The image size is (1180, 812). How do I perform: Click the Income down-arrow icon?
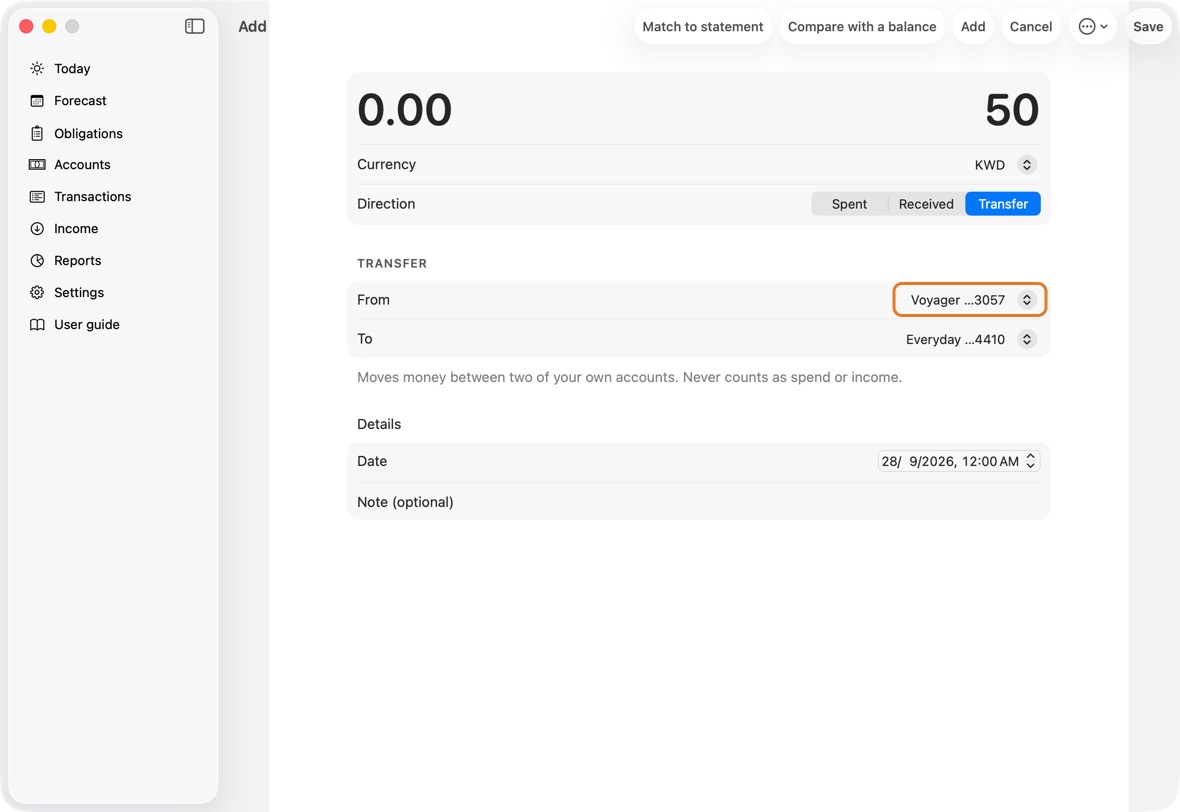(x=37, y=229)
